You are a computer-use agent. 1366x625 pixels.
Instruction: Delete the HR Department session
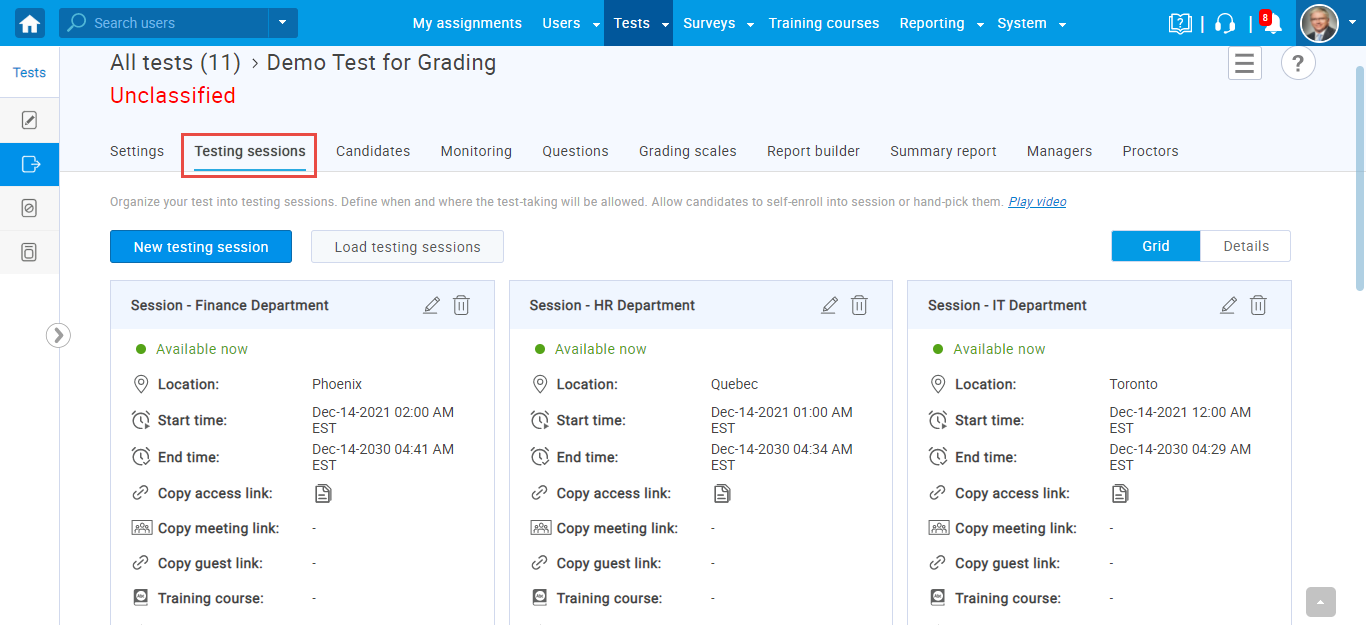click(859, 306)
